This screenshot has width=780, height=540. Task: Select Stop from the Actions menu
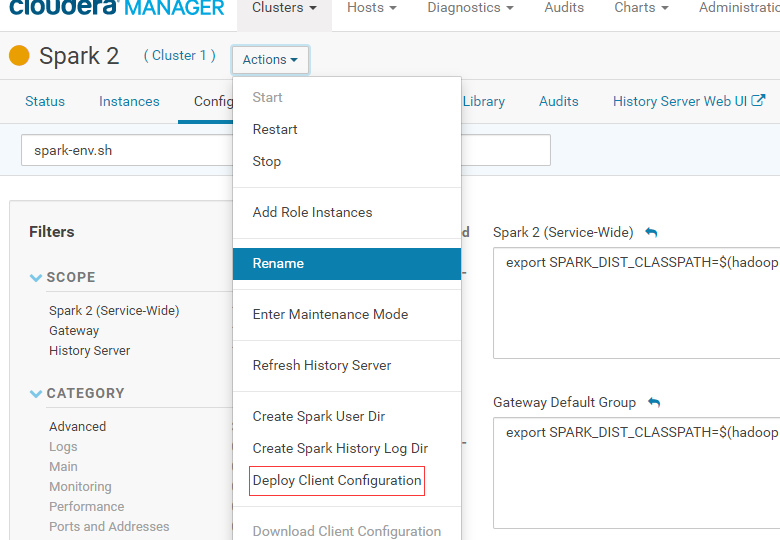pyautogui.click(x=347, y=161)
